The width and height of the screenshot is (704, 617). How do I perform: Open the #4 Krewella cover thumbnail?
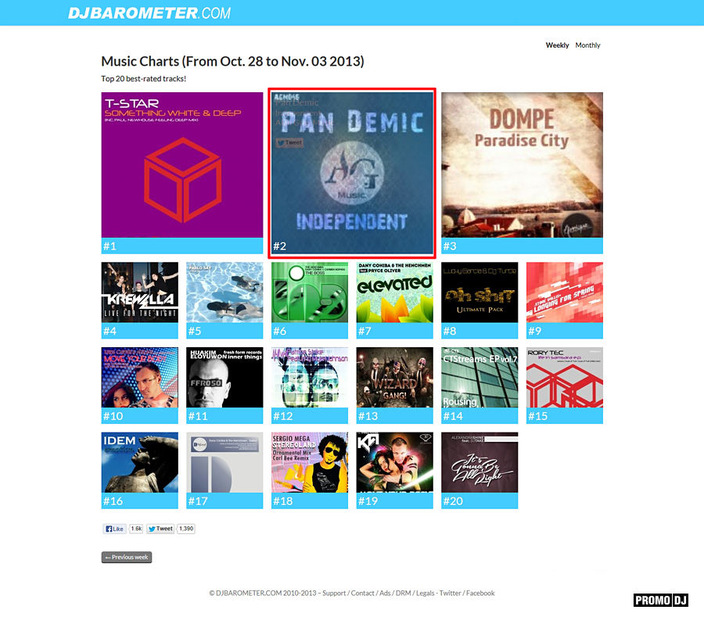tap(140, 300)
